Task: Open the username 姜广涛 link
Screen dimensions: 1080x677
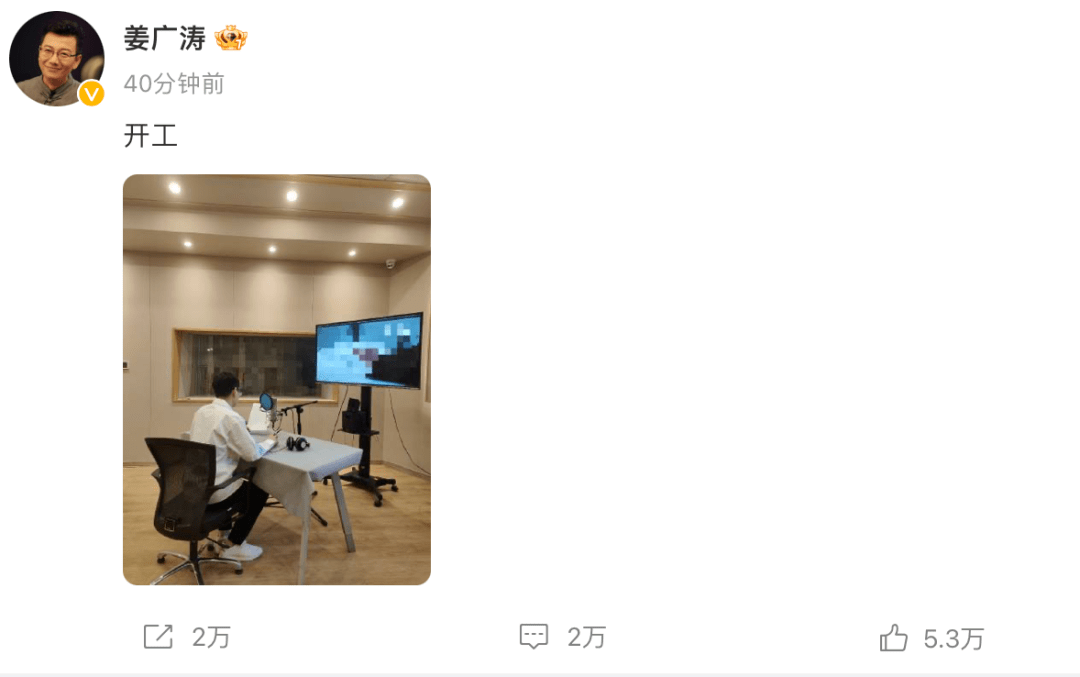Action: (165, 38)
